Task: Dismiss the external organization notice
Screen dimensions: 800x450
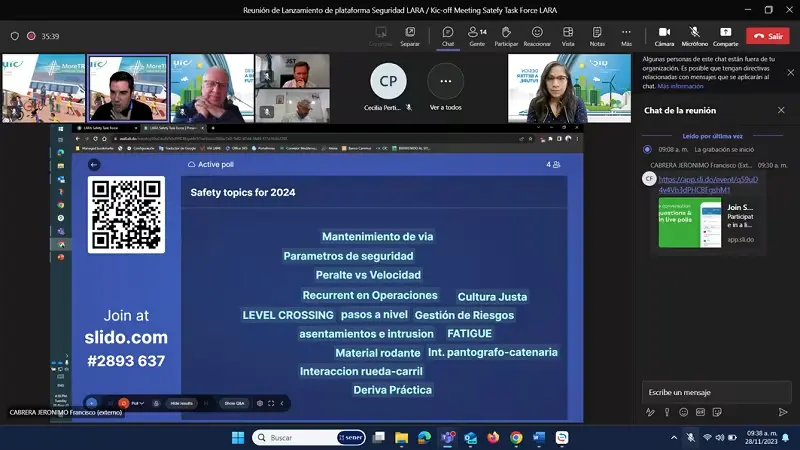Action: (x=790, y=72)
